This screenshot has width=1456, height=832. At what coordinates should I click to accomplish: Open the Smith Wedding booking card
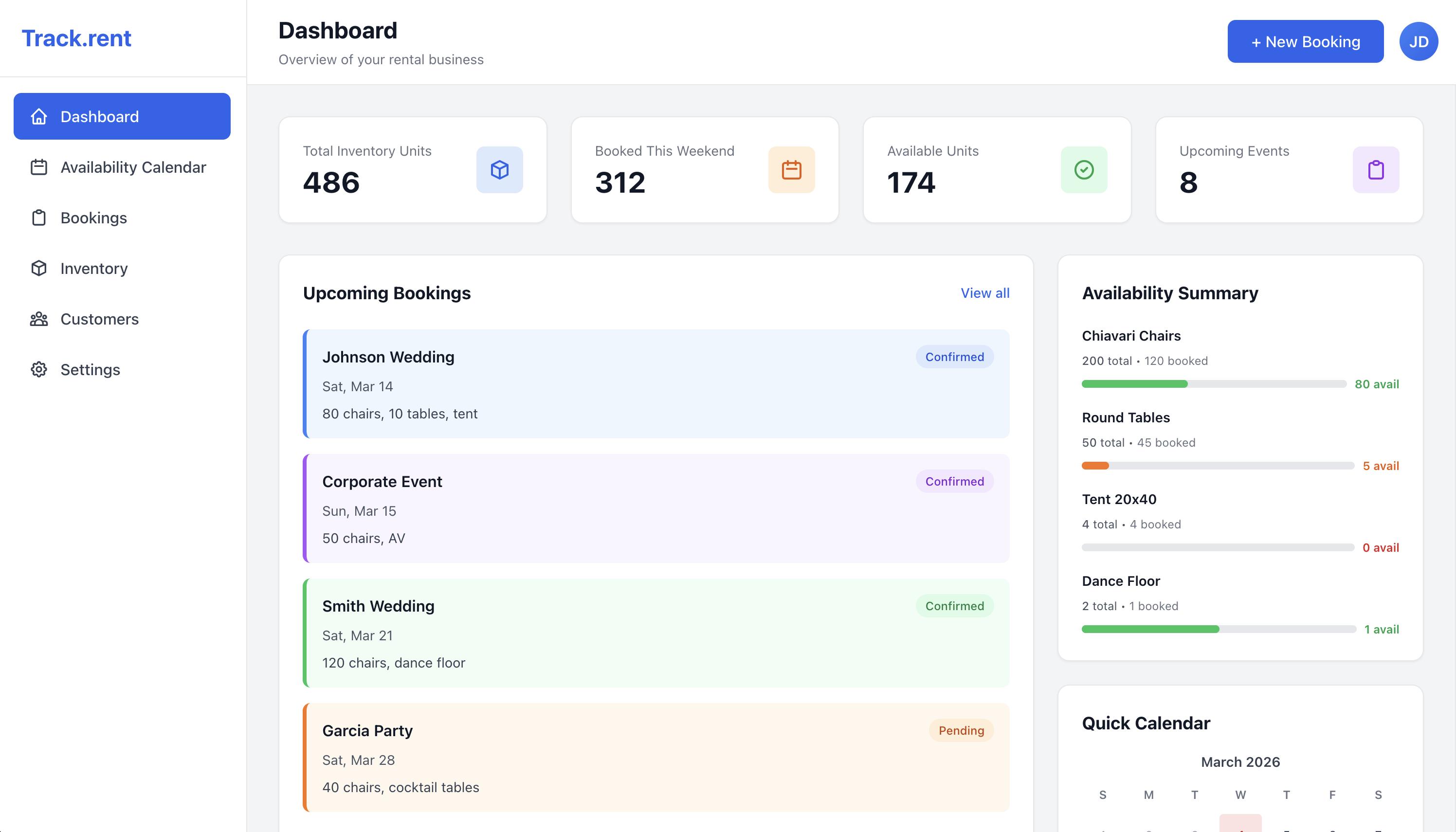click(x=656, y=633)
